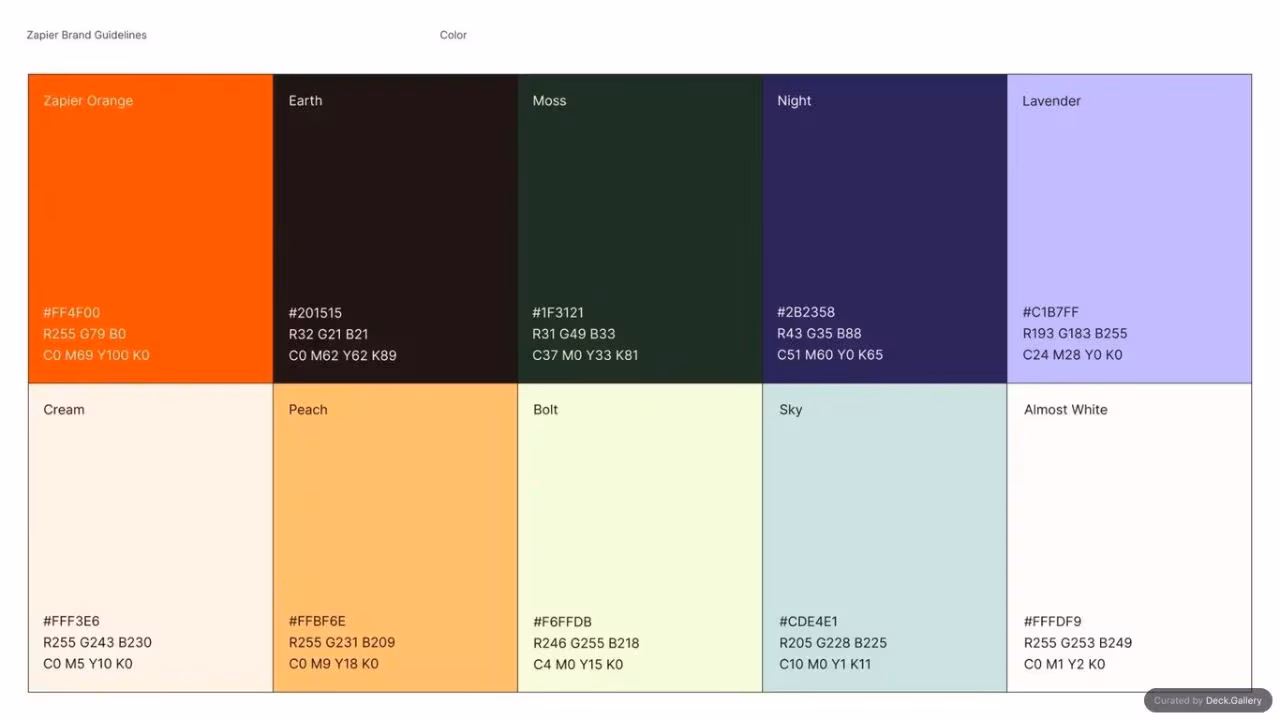Viewport: 1280px width, 720px height.
Task: Click the hex code #1F3121
Action: [558, 313]
